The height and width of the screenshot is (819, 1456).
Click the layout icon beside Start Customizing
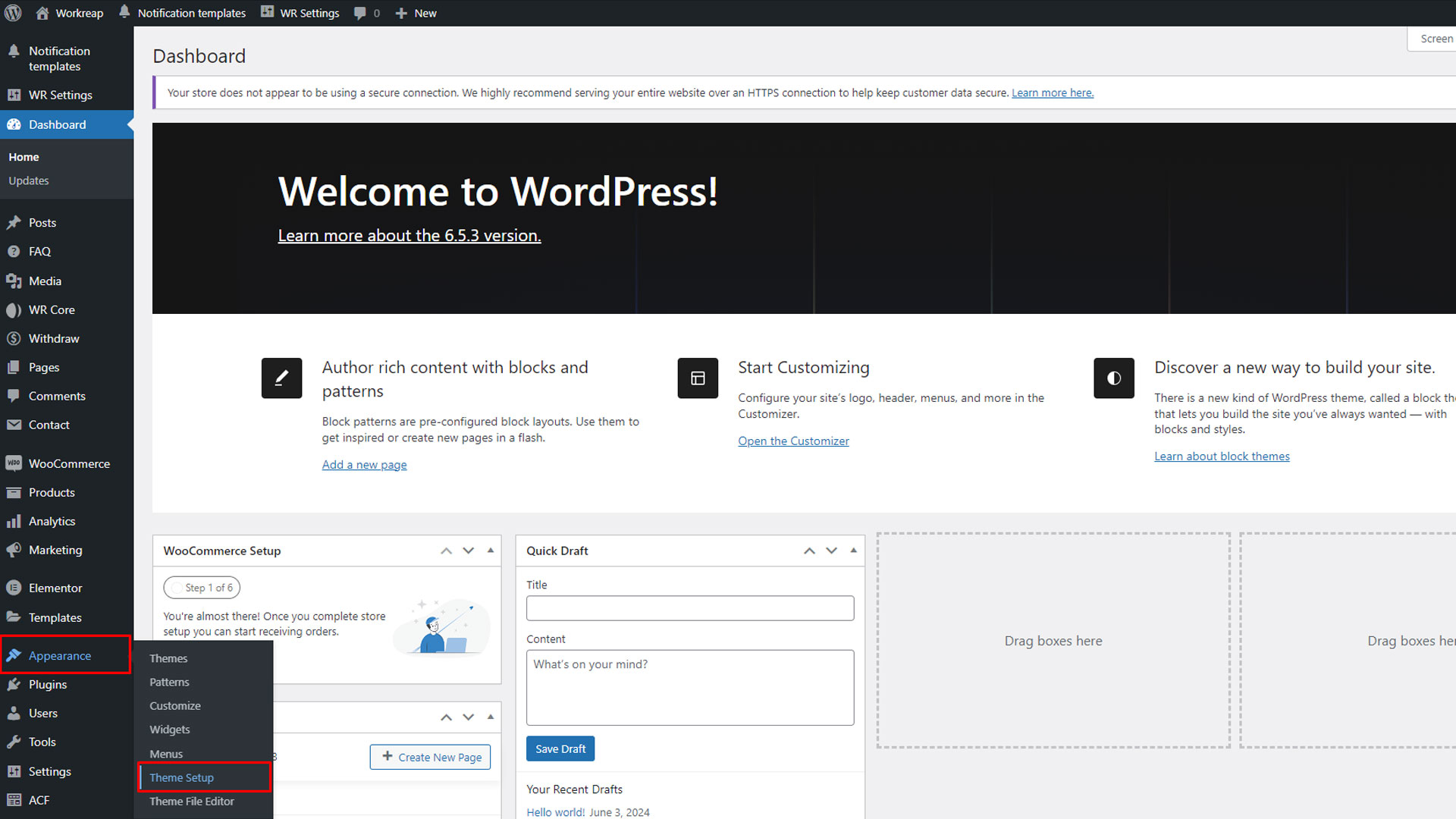(x=698, y=378)
